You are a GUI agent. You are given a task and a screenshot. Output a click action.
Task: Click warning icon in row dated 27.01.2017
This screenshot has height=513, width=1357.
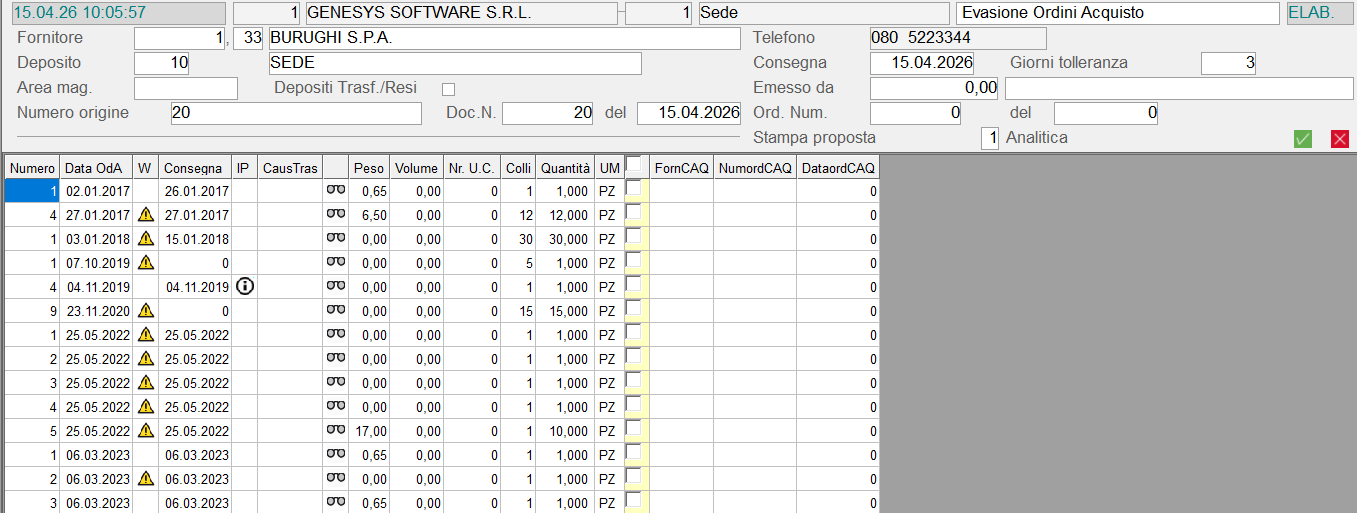(146, 214)
